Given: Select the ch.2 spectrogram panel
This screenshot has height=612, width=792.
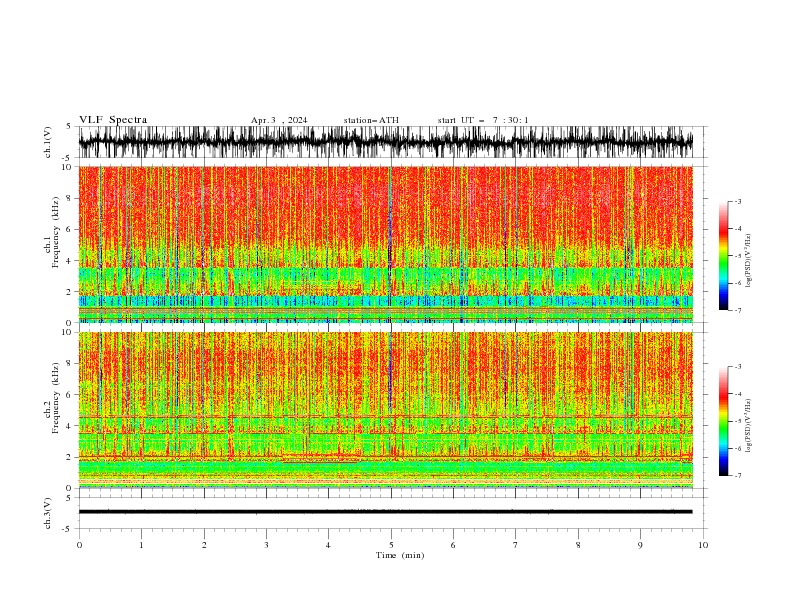Looking at the screenshot, I should coord(386,410).
